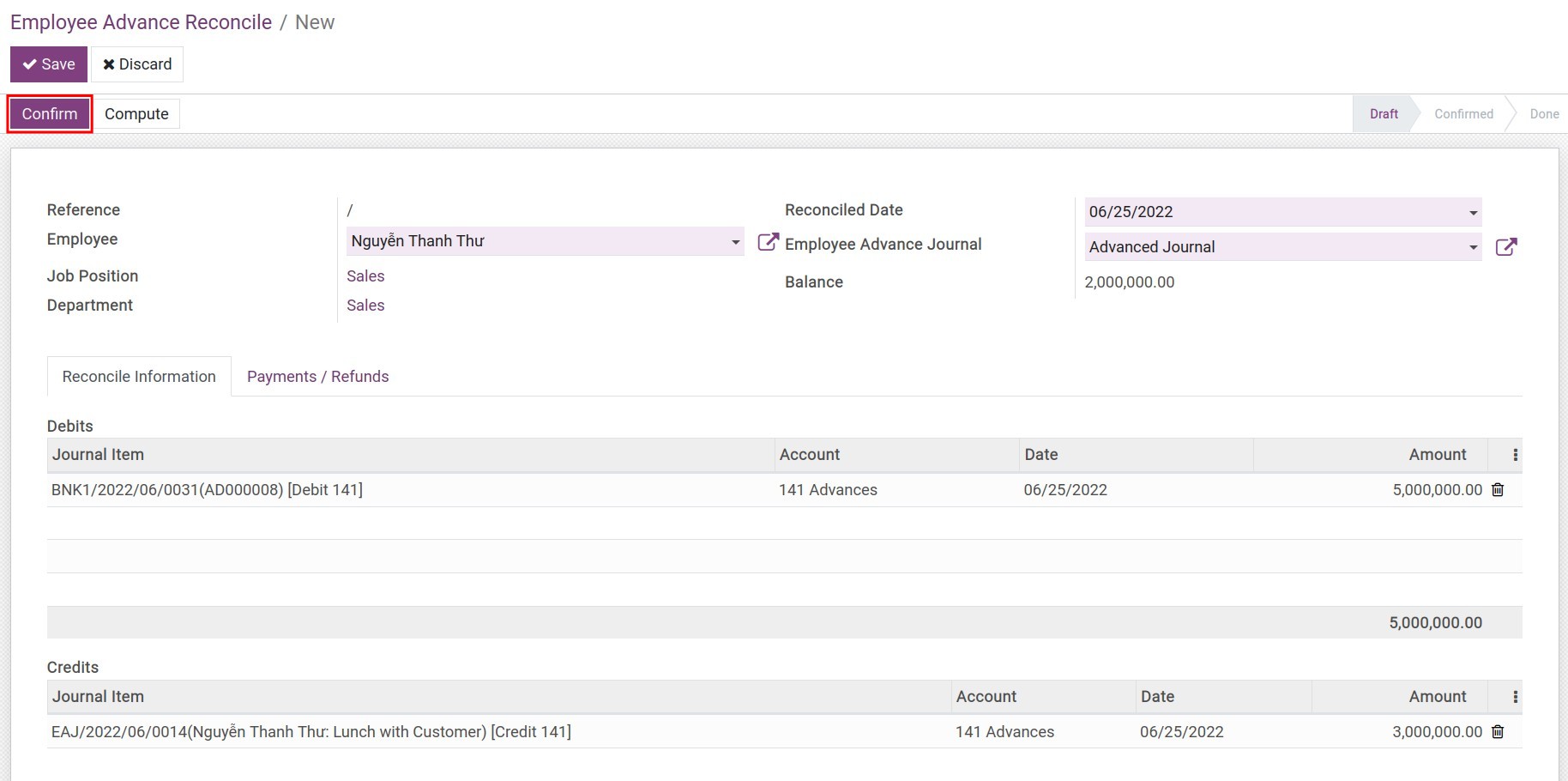The width and height of the screenshot is (1568, 781).
Task: Expand Employee Advance Journal dropdown
Action: pos(1472,247)
